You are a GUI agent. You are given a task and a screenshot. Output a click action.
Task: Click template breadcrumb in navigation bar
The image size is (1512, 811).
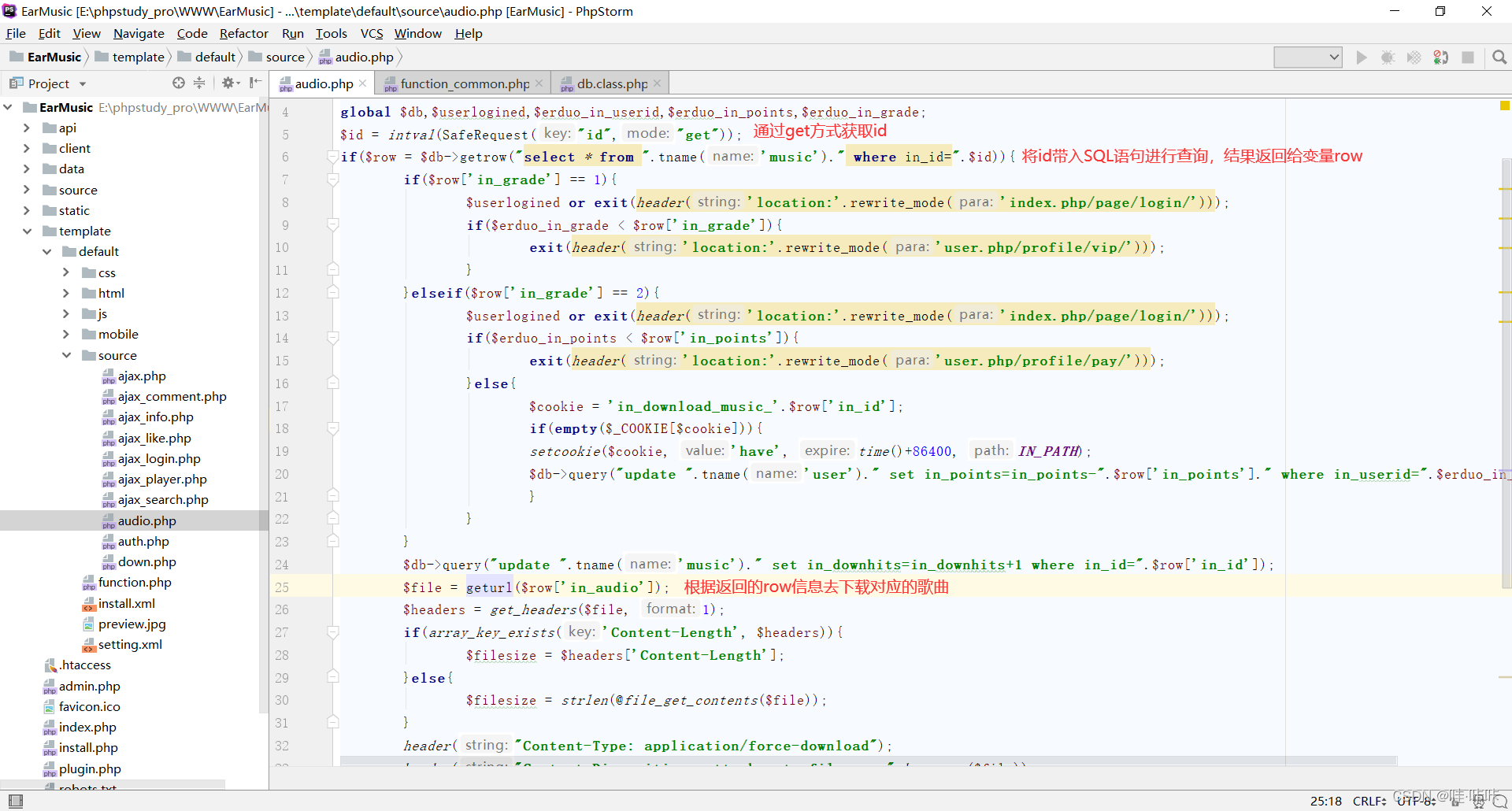pyautogui.click(x=130, y=57)
